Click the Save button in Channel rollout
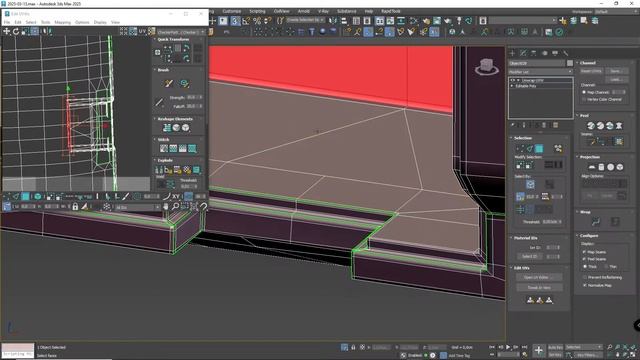The image size is (640, 360). click(x=616, y=71)
